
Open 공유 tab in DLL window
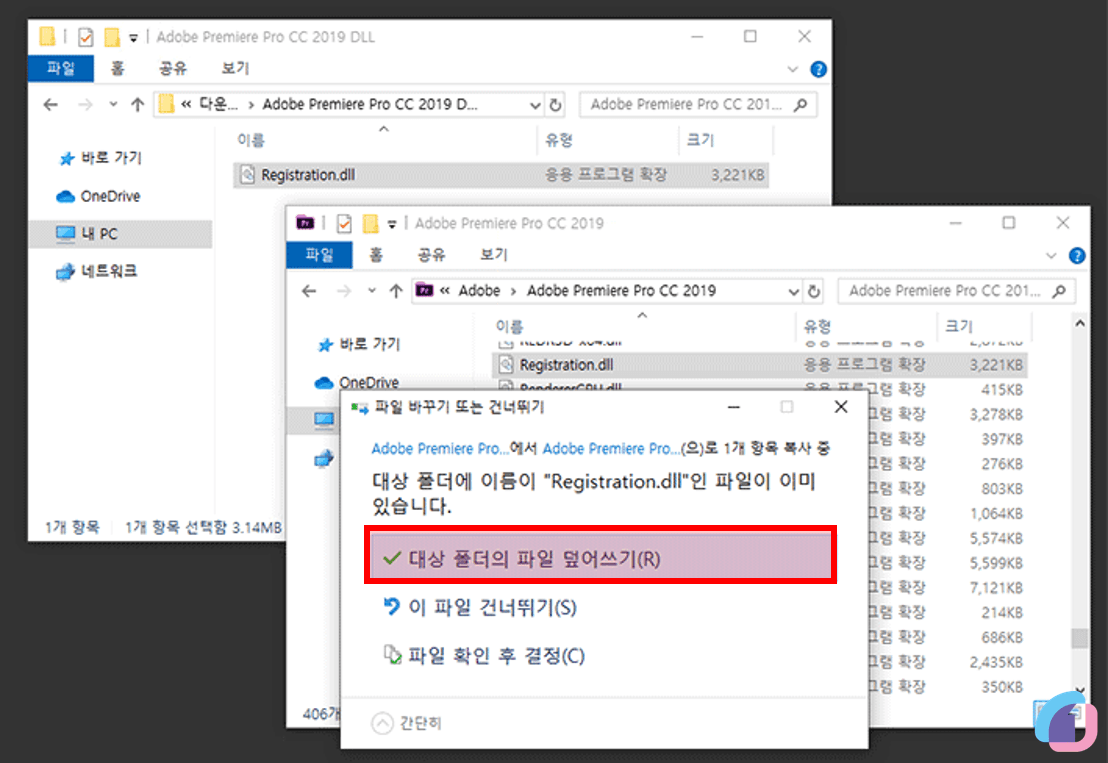coord(172,69)
